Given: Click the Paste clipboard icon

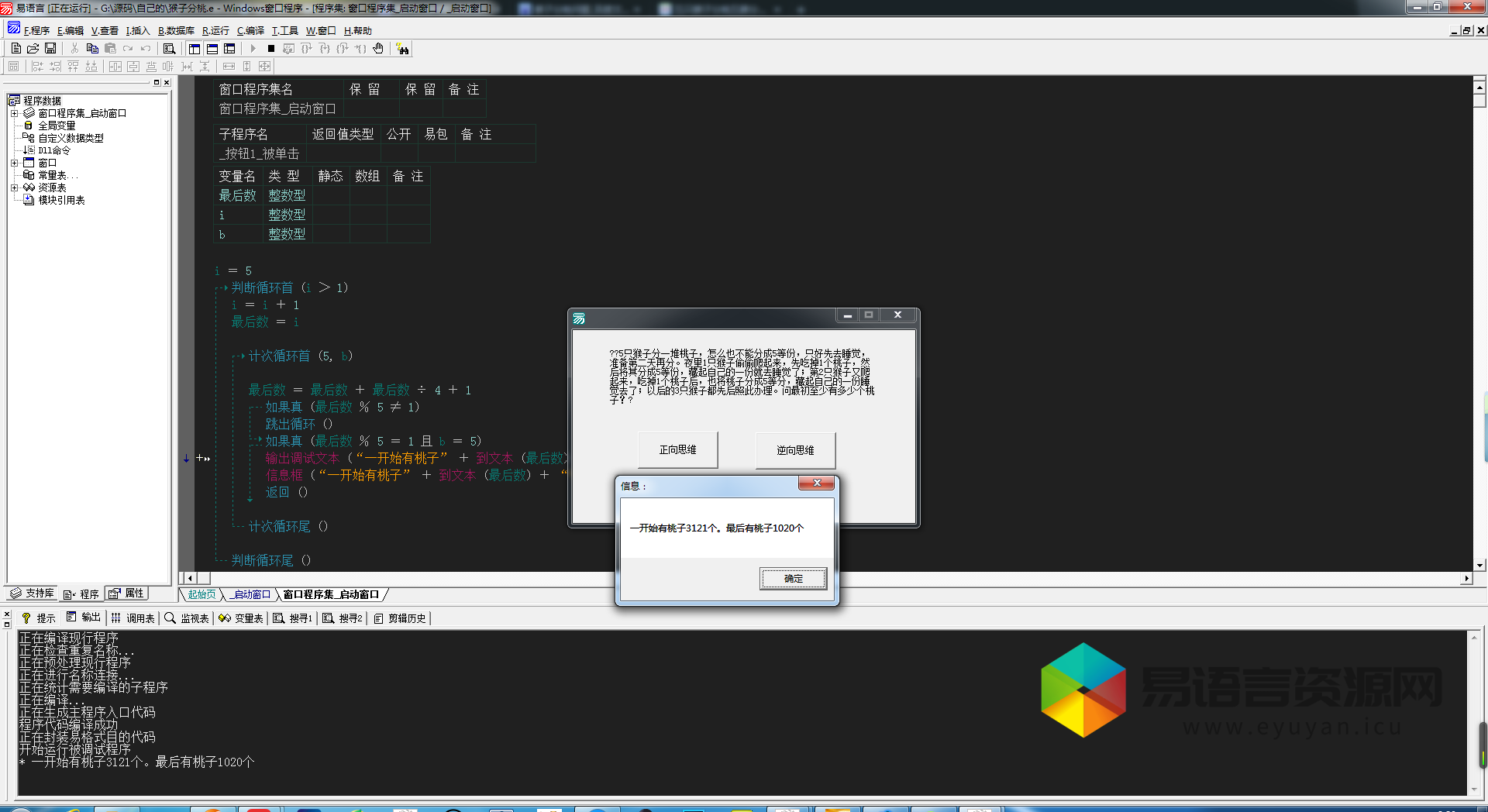Looking at the screenshot, I should pos(110,48).
